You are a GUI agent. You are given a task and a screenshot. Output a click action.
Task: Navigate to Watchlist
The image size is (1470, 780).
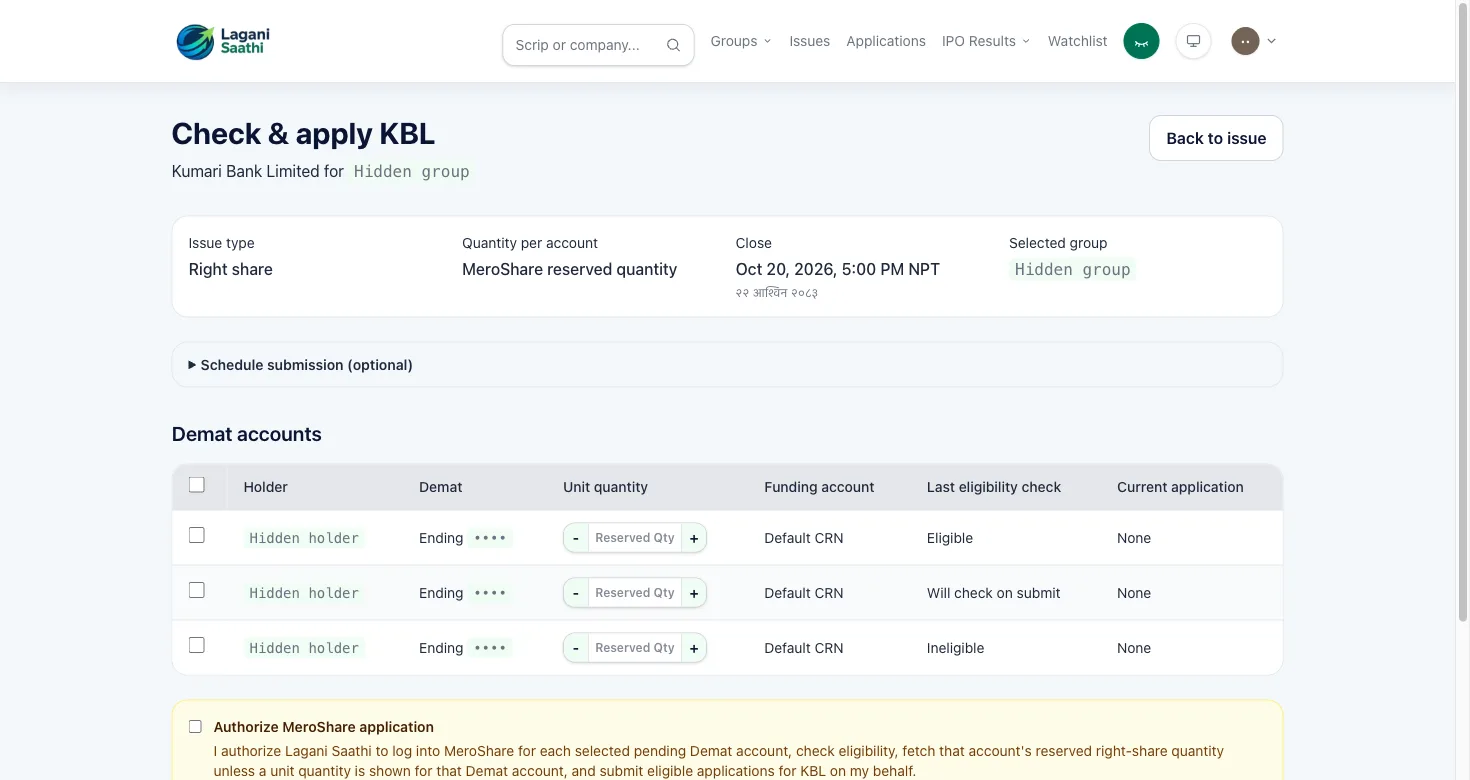pyautogui.click(x=1078, y=41)
